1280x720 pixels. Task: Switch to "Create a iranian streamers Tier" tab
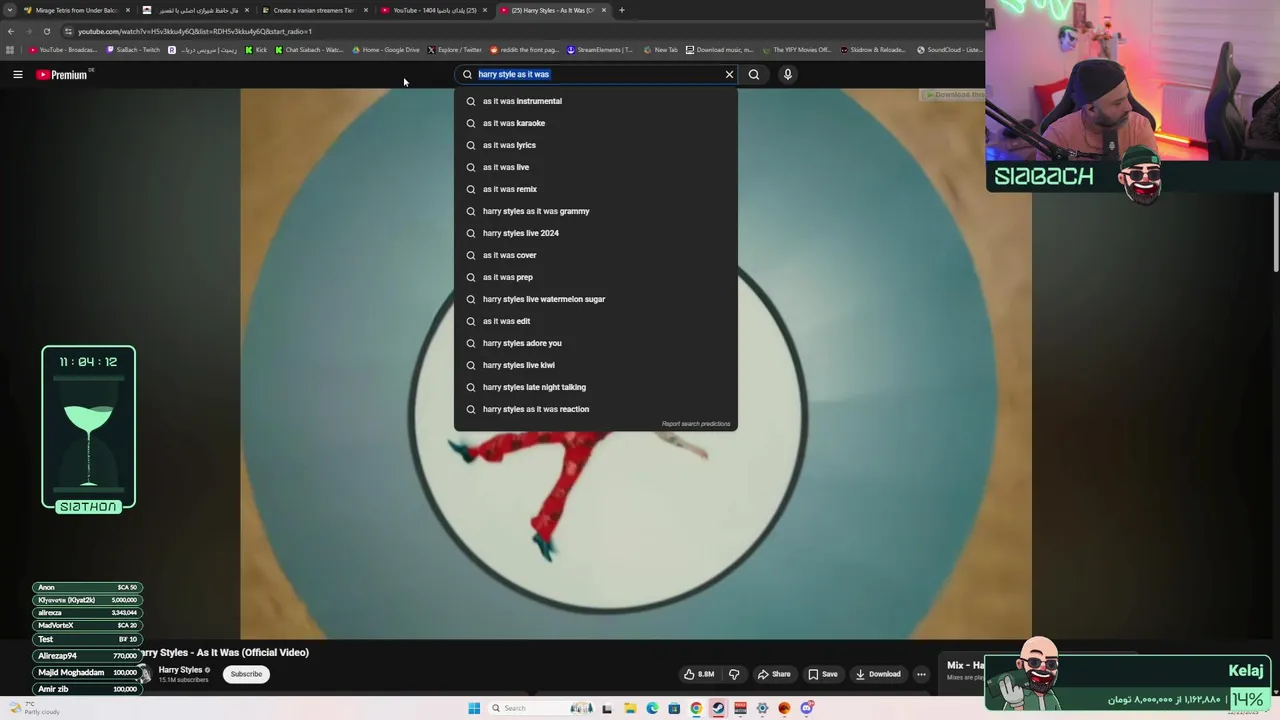pos(314,10)
